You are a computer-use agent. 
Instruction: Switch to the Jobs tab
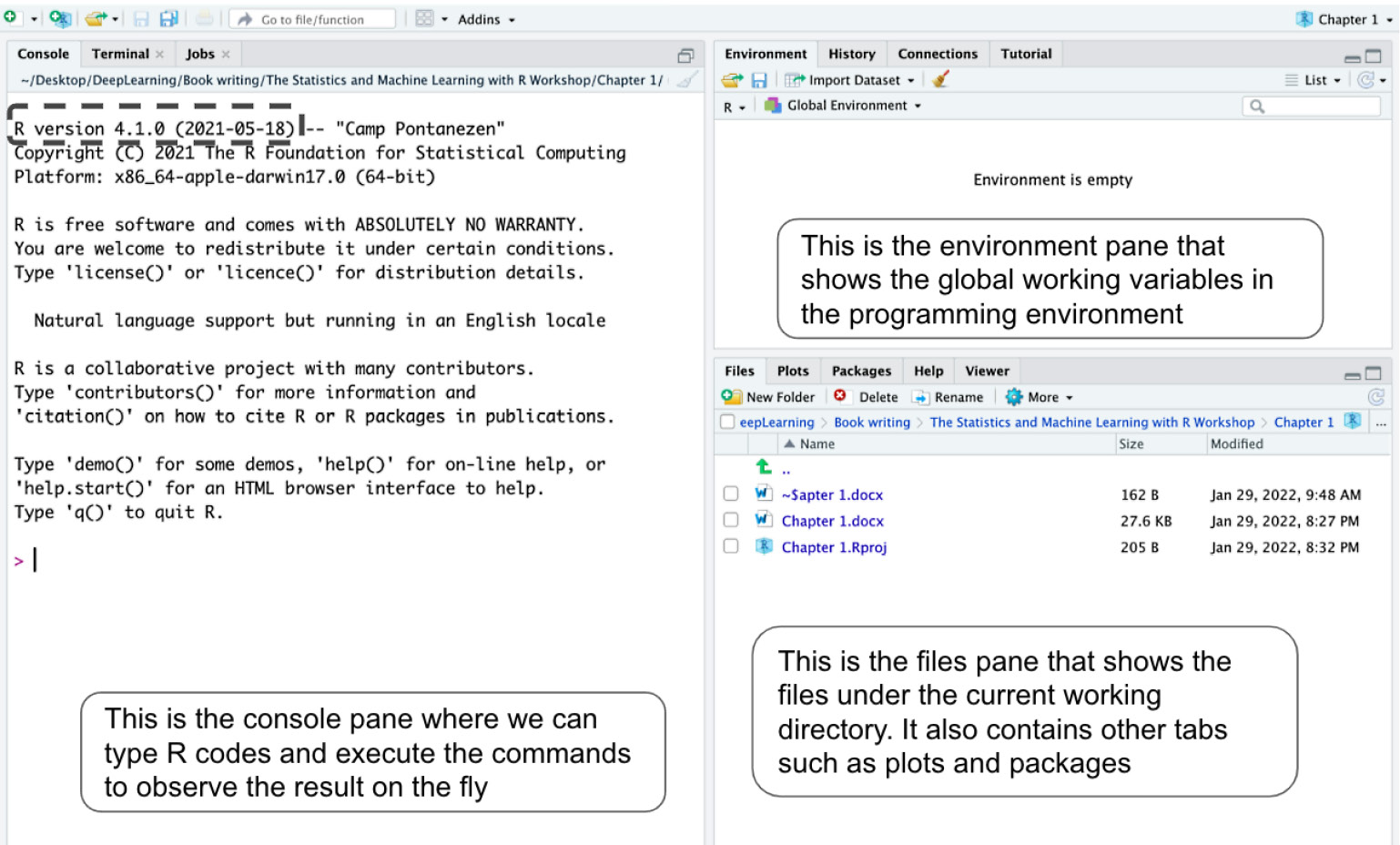pyautogui.click(x=200, y=54)
